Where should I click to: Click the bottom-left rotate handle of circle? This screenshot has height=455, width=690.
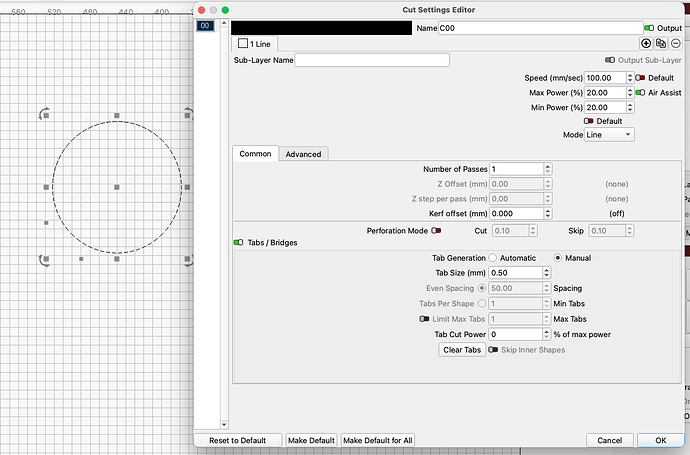(43, 260)
